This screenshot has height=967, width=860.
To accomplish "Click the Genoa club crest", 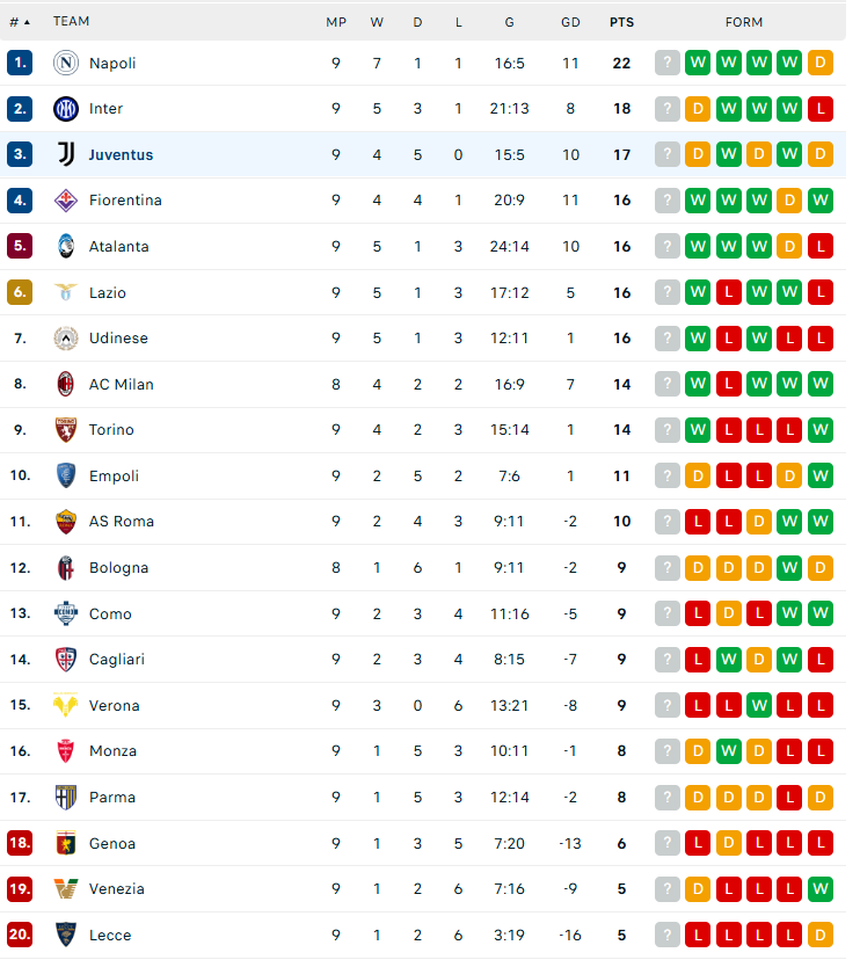I will point(65,843).
